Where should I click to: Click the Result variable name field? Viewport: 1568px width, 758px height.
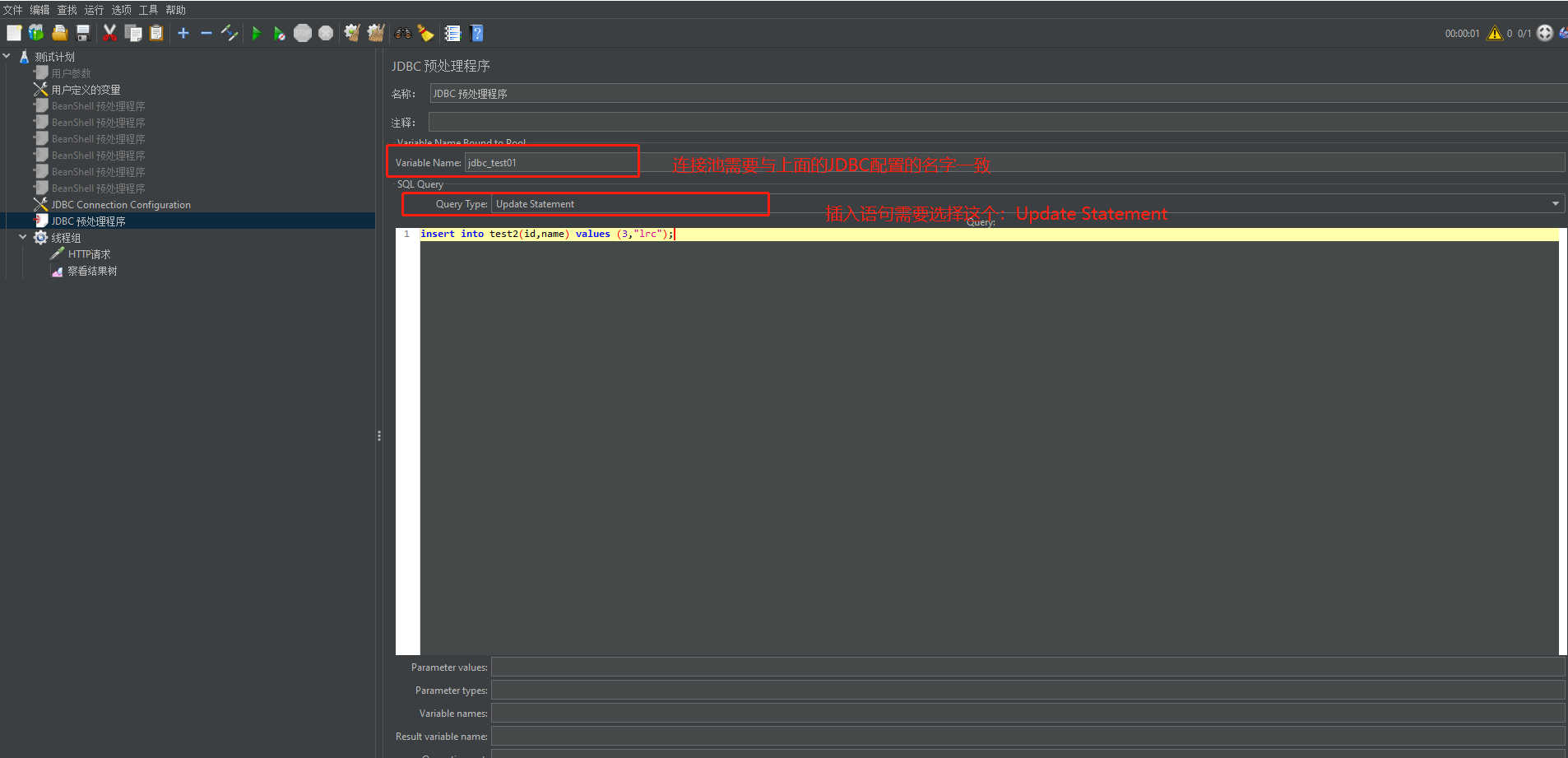tap(1028, 737)
